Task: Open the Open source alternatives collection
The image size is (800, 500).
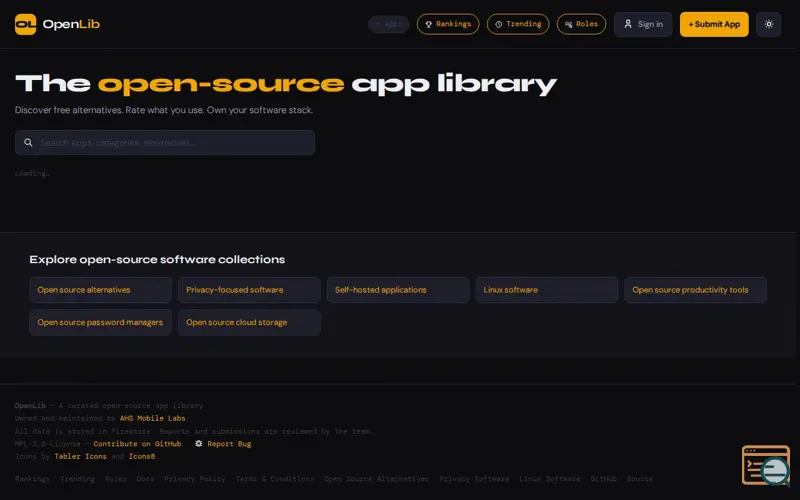Action: coord(101,290)
